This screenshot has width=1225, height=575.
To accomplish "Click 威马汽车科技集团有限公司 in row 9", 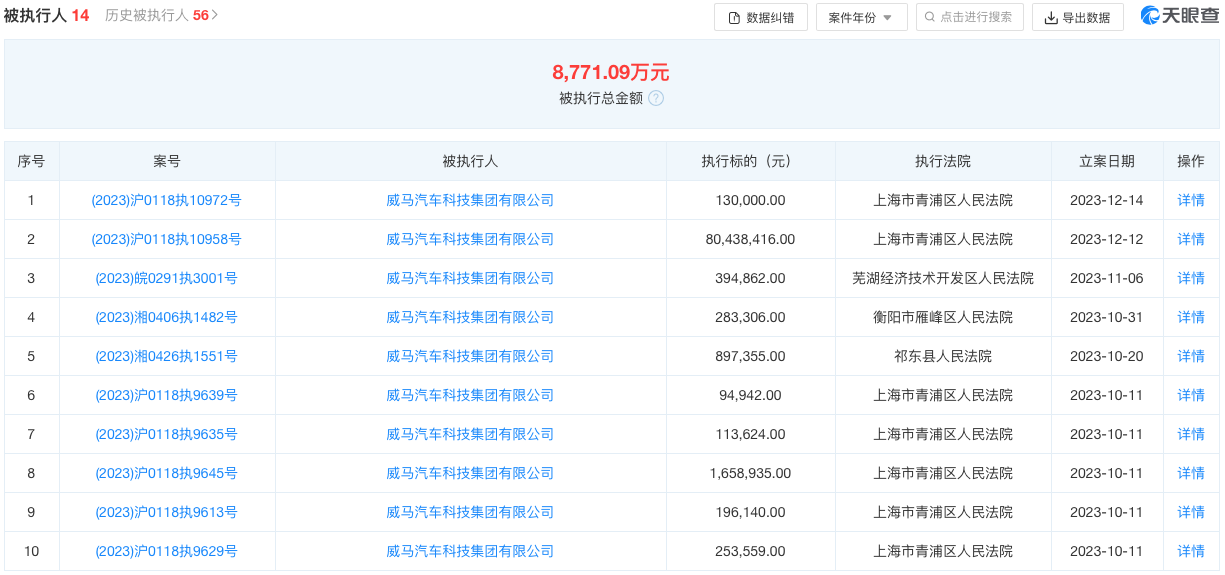I will pyautogui.click(x=470, y=512).
